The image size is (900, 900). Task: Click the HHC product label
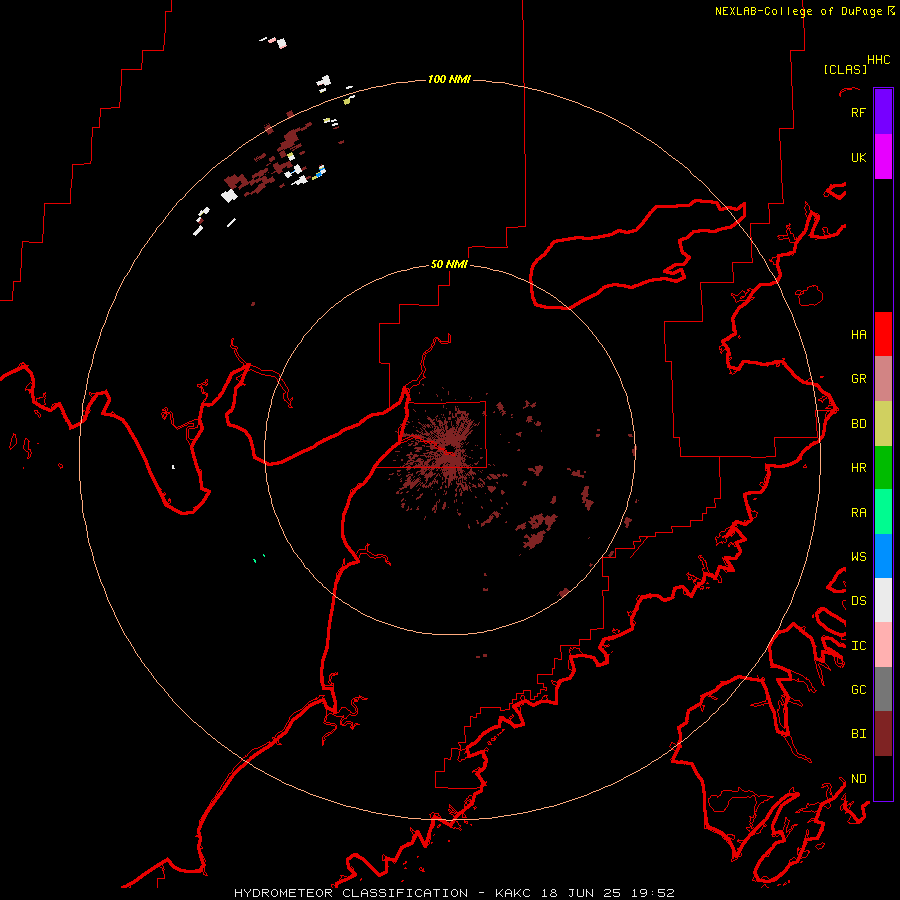(879, 60)
